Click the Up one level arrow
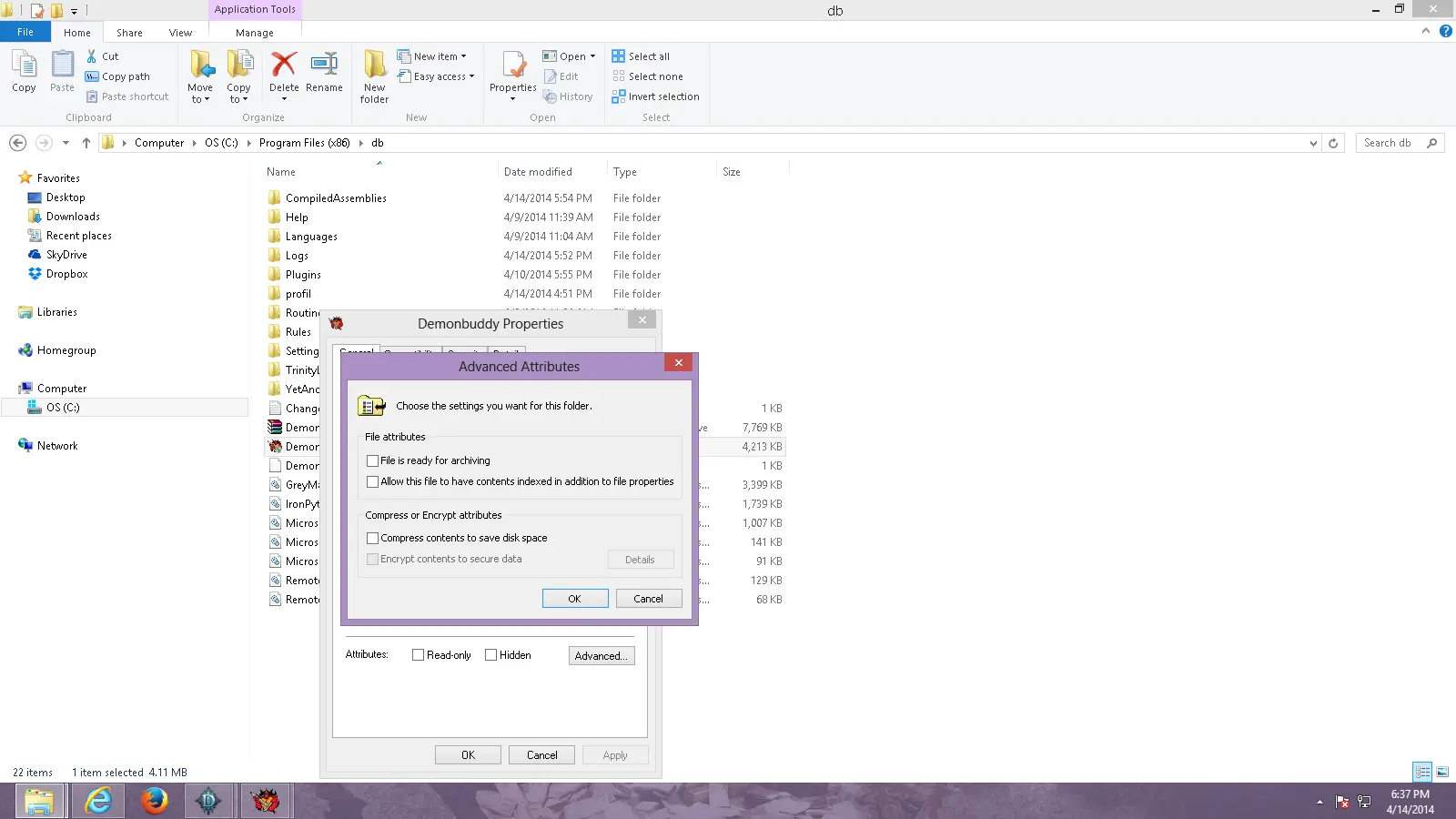1456x819 pixels. tap(86, 143)
